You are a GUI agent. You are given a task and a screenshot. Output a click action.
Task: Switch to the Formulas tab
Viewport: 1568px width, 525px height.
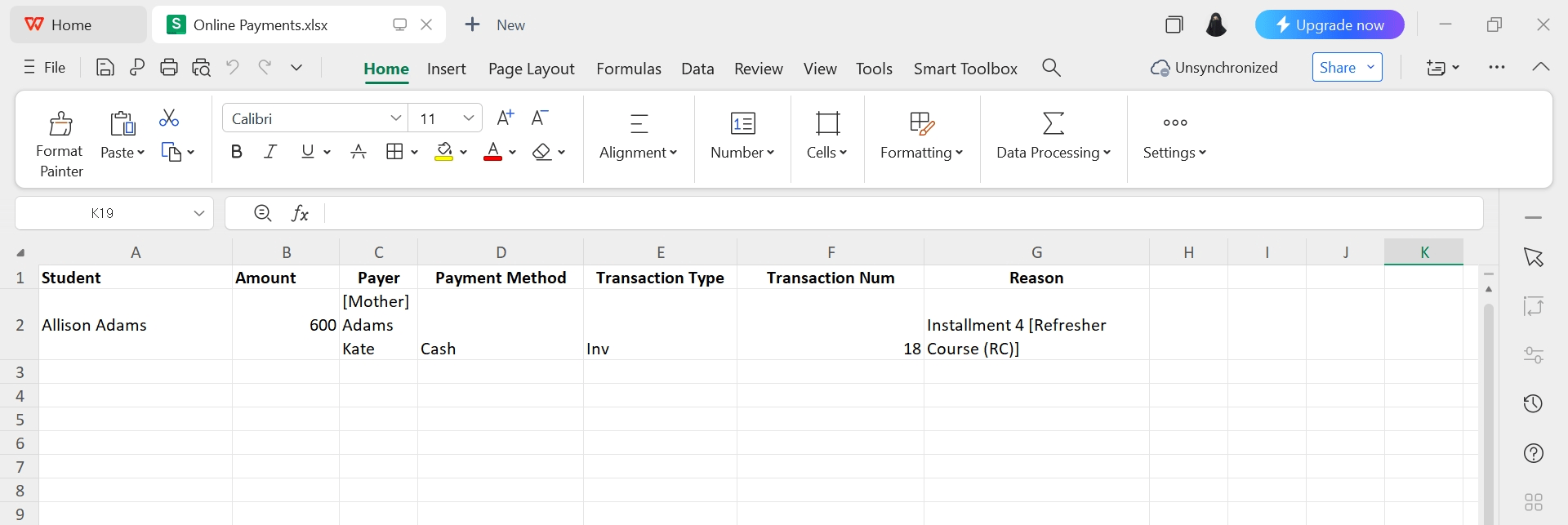628,69
